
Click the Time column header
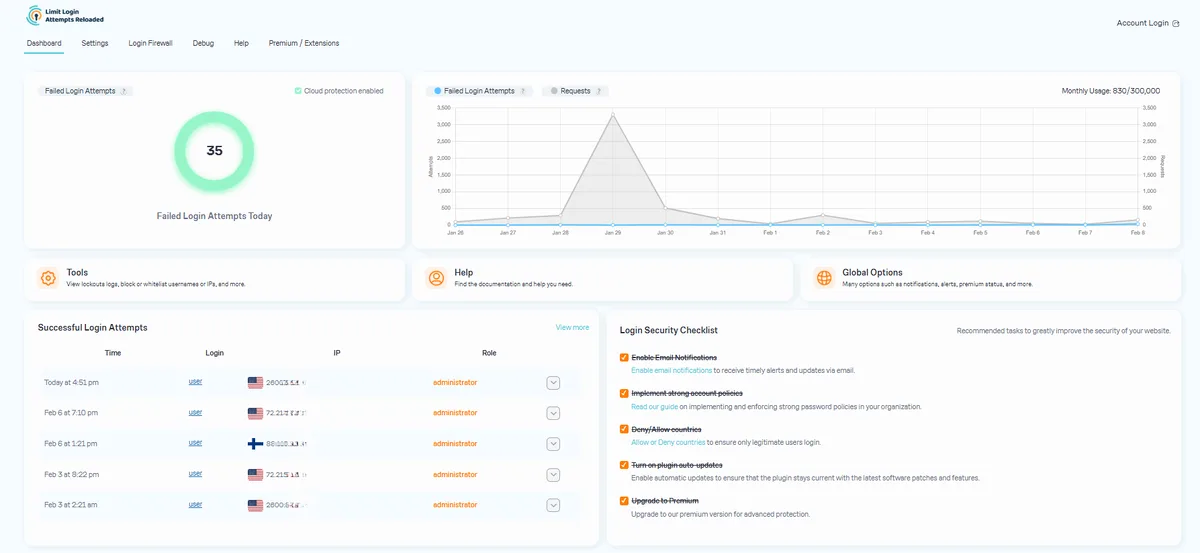113,353
